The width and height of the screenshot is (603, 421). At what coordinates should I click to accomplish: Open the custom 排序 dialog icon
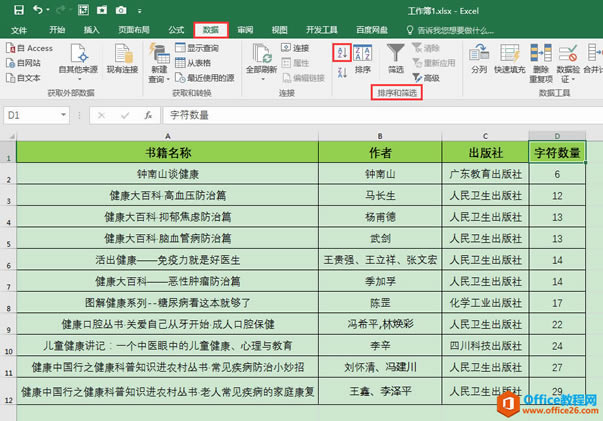click(x=362, y=58)
